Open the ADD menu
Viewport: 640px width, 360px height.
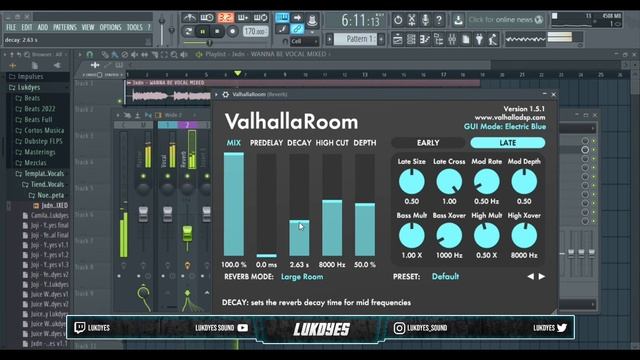[x=42, y=27]
